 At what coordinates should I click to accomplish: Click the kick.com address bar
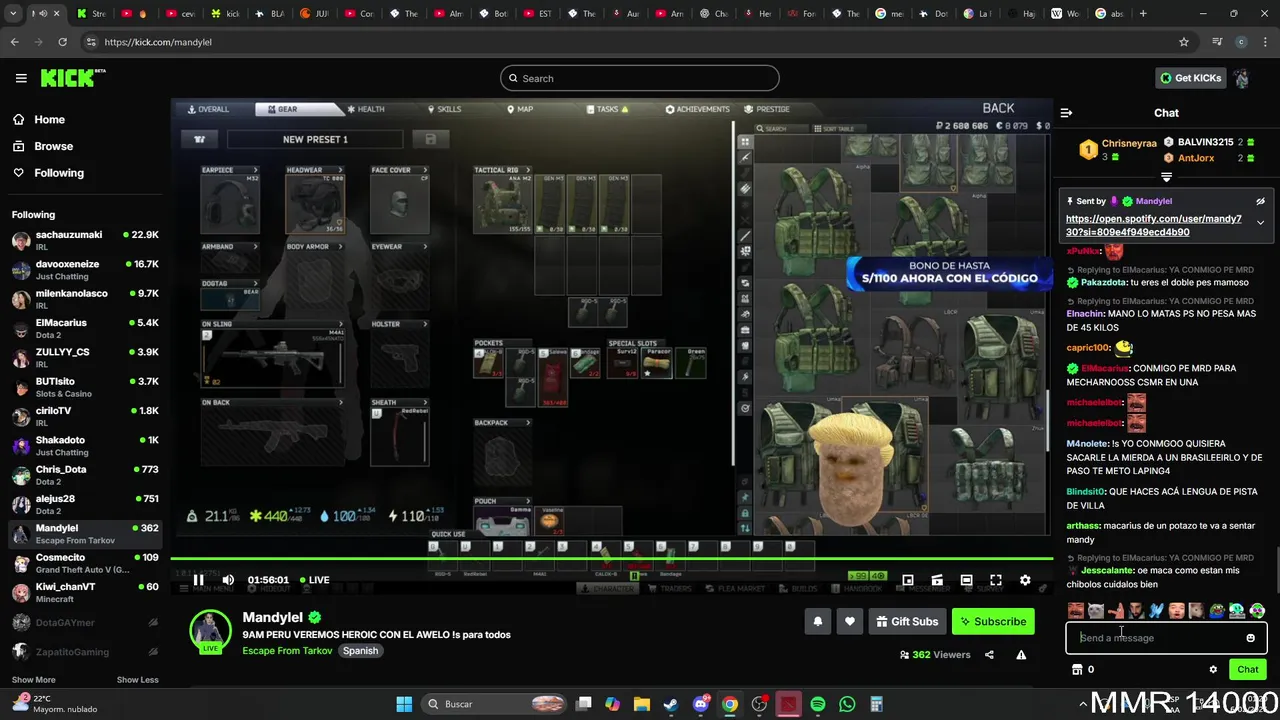(x=630, y=42)
